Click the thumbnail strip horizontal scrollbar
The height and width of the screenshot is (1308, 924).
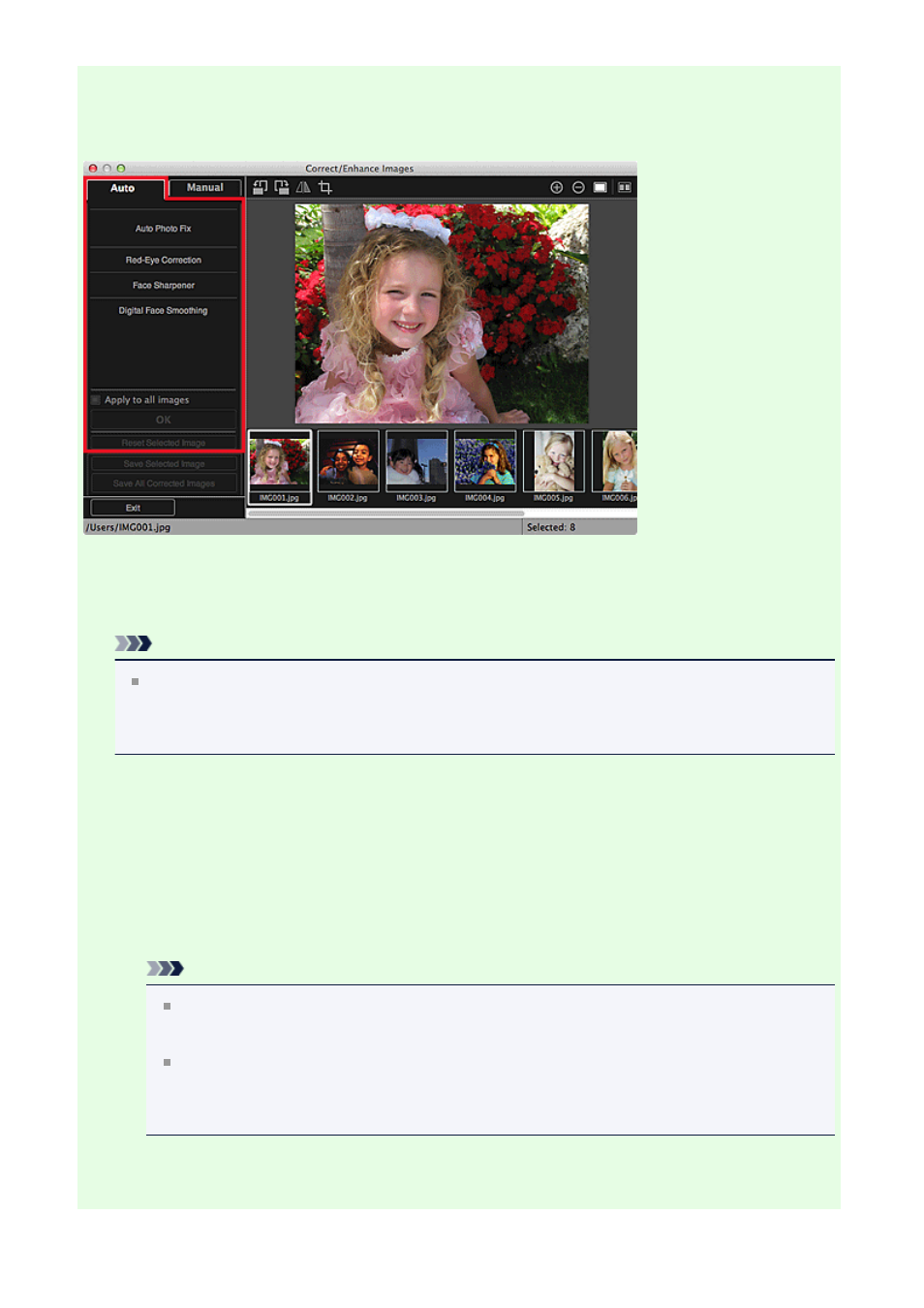pyautogui.click(x=386, y=514)
